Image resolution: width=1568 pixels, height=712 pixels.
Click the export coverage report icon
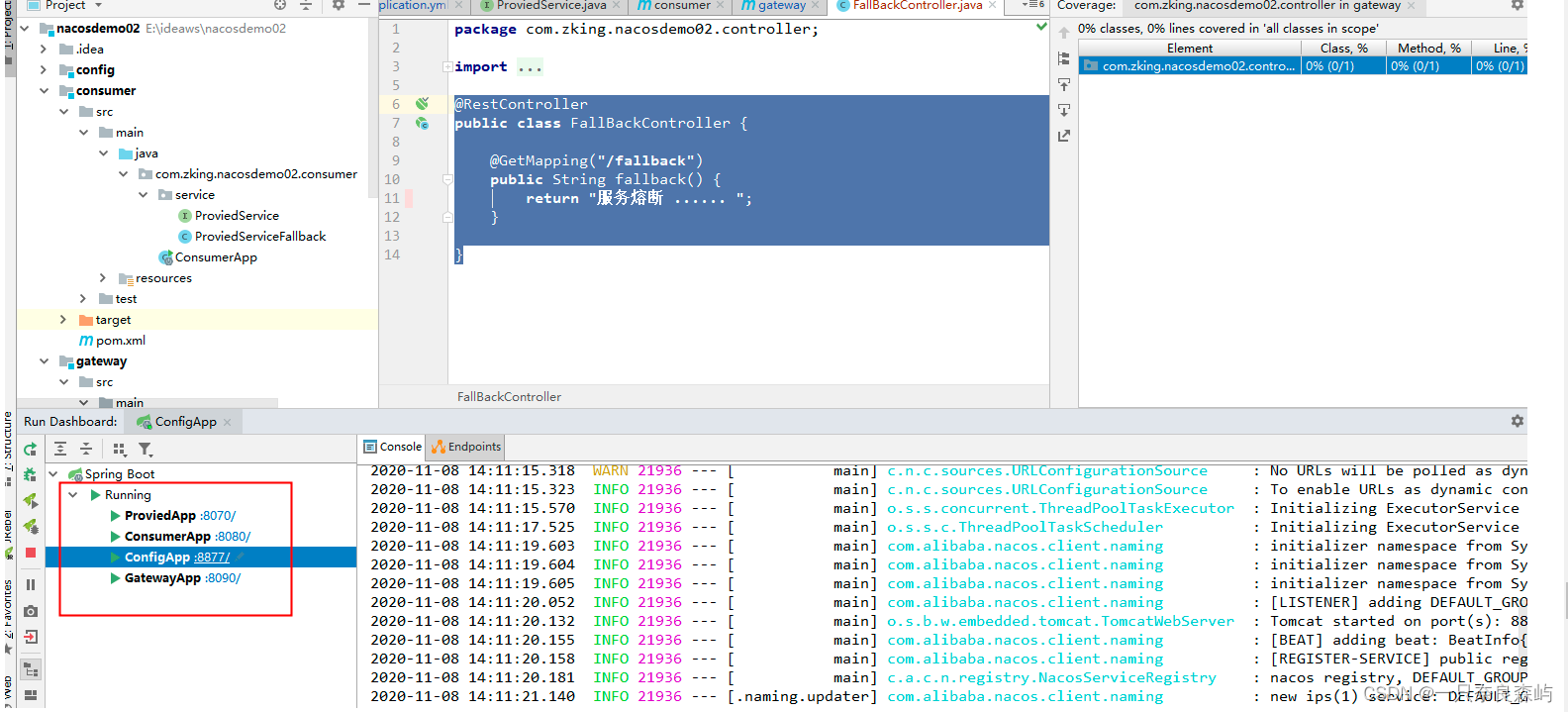pos(1064,136)
